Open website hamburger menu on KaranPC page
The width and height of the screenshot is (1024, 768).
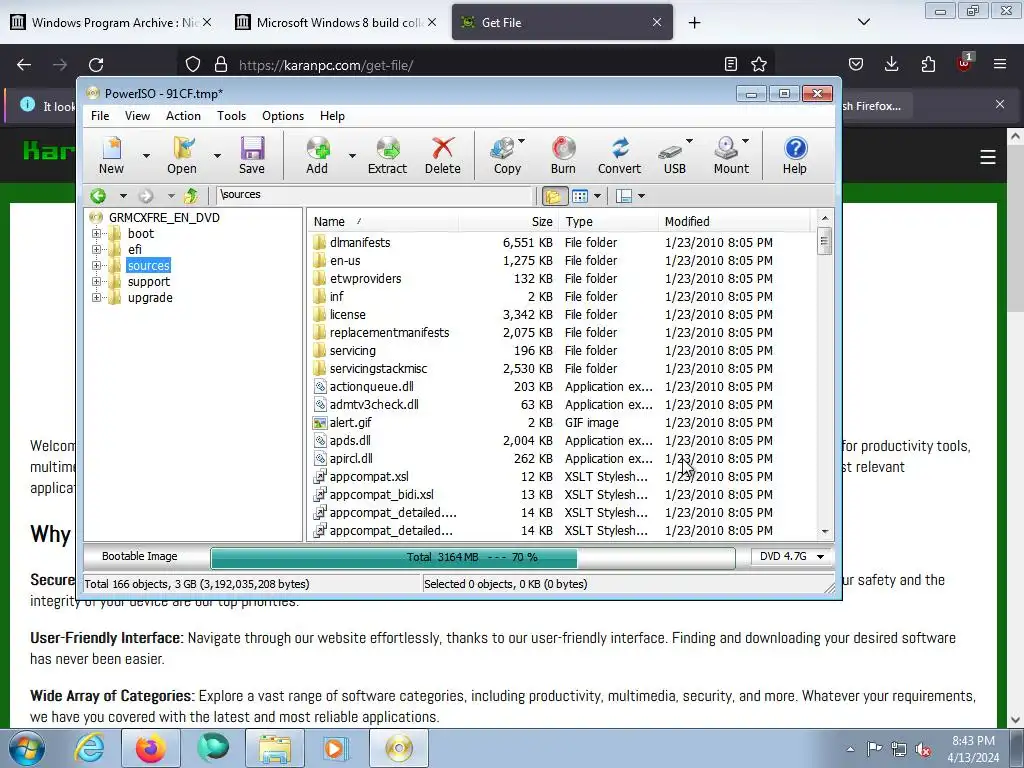tap(987, 157)
